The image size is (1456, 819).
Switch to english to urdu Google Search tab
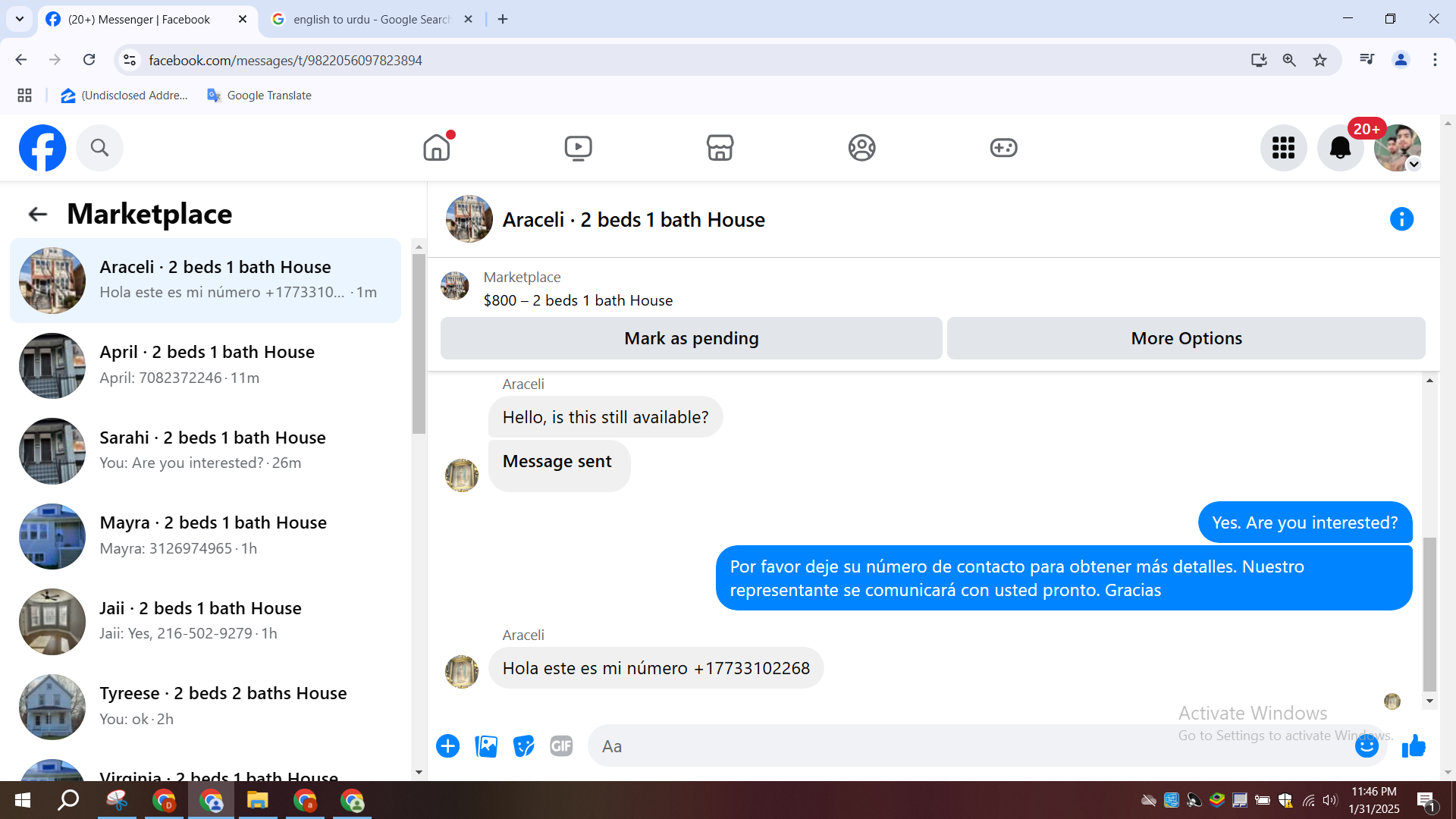coord(372,20)
